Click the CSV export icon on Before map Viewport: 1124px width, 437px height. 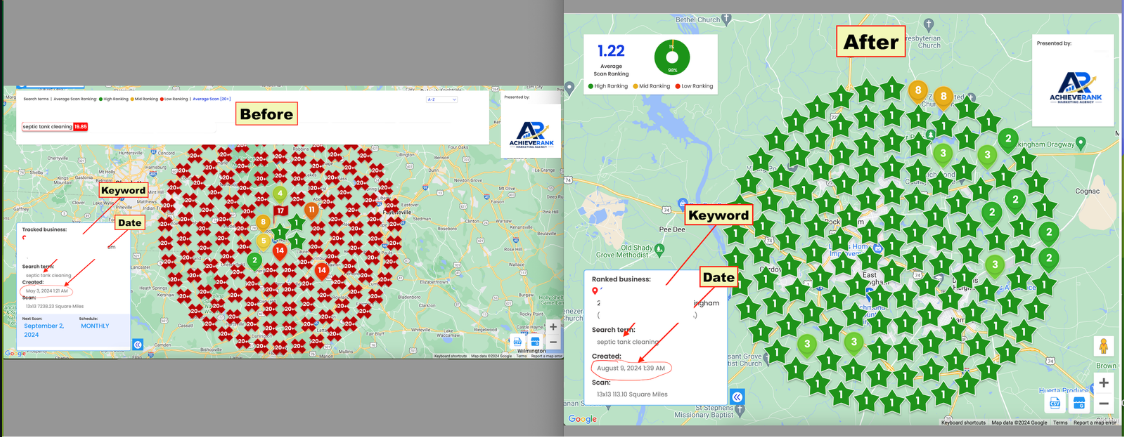(518, 342)
